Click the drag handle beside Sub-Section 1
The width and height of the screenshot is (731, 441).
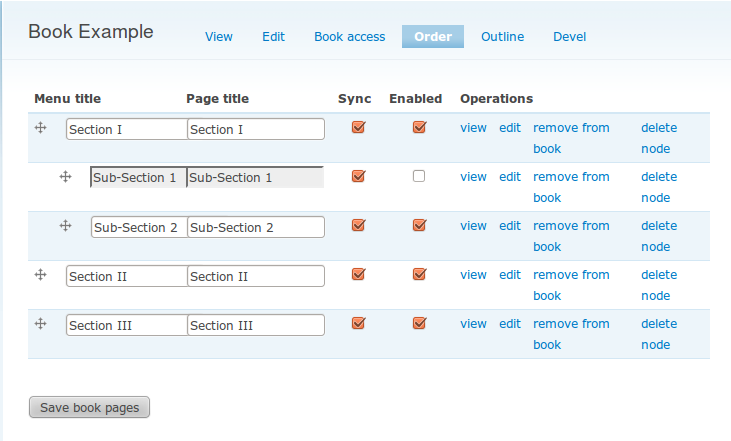65,177
